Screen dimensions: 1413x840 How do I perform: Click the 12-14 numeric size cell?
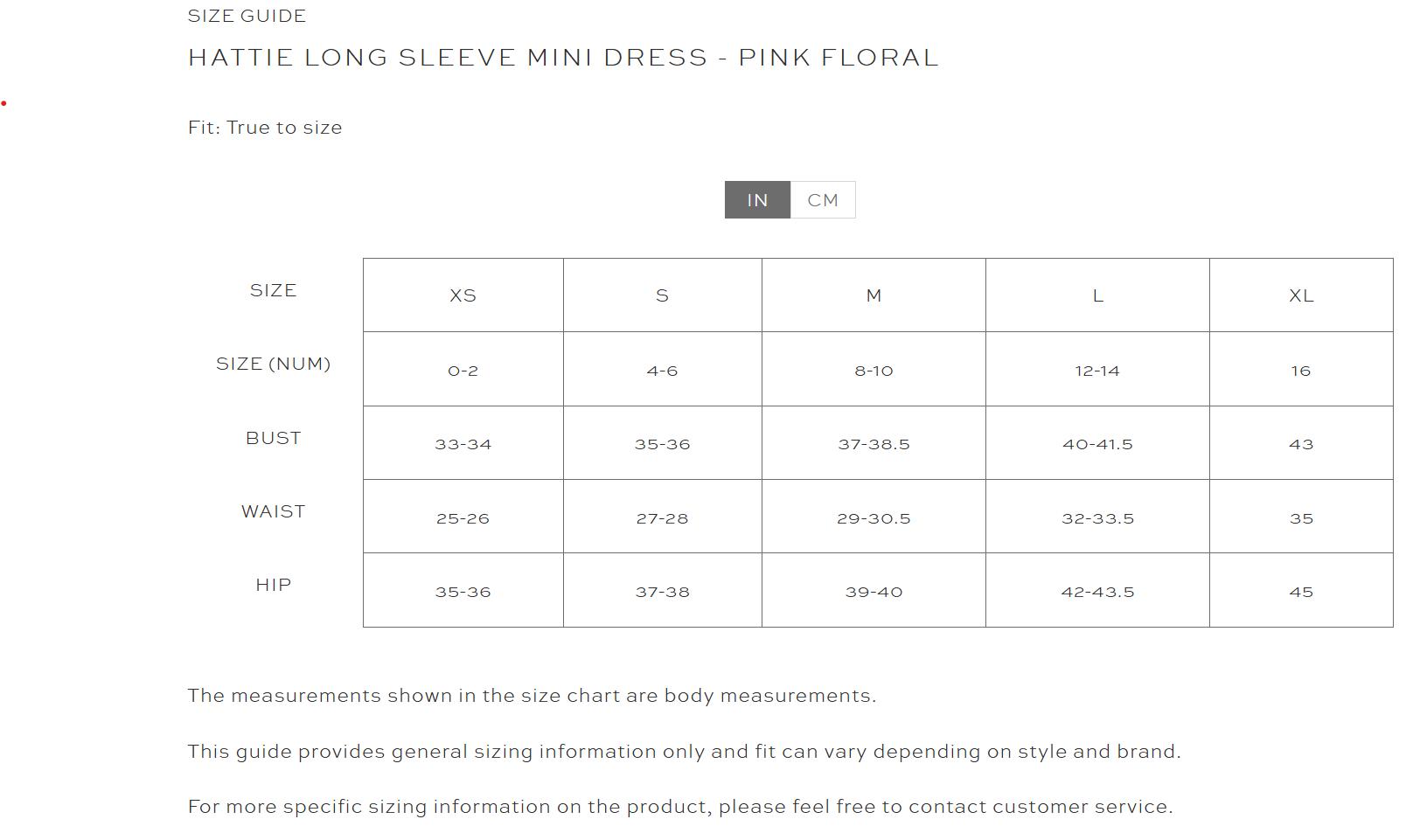click(1098, 371)
